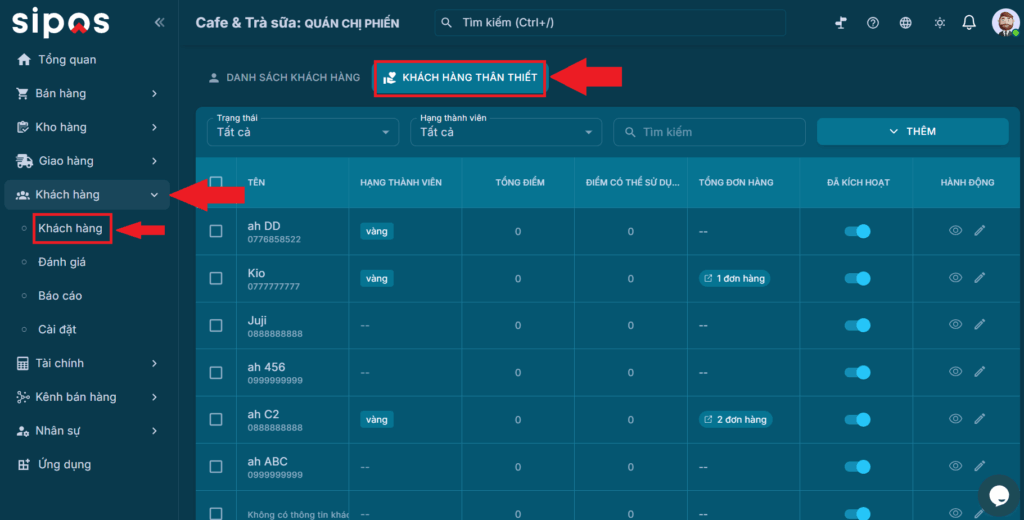1024x520 pixels.
Task: Click the edit pencil for ah DD
Action: tap(979, 231)
